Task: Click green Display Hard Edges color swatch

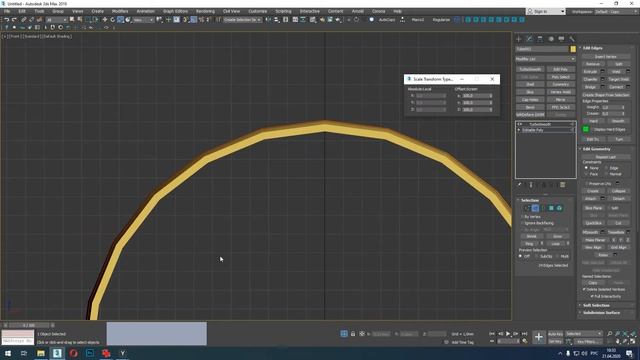Action: pyautogui.click(x=586, y=129)
